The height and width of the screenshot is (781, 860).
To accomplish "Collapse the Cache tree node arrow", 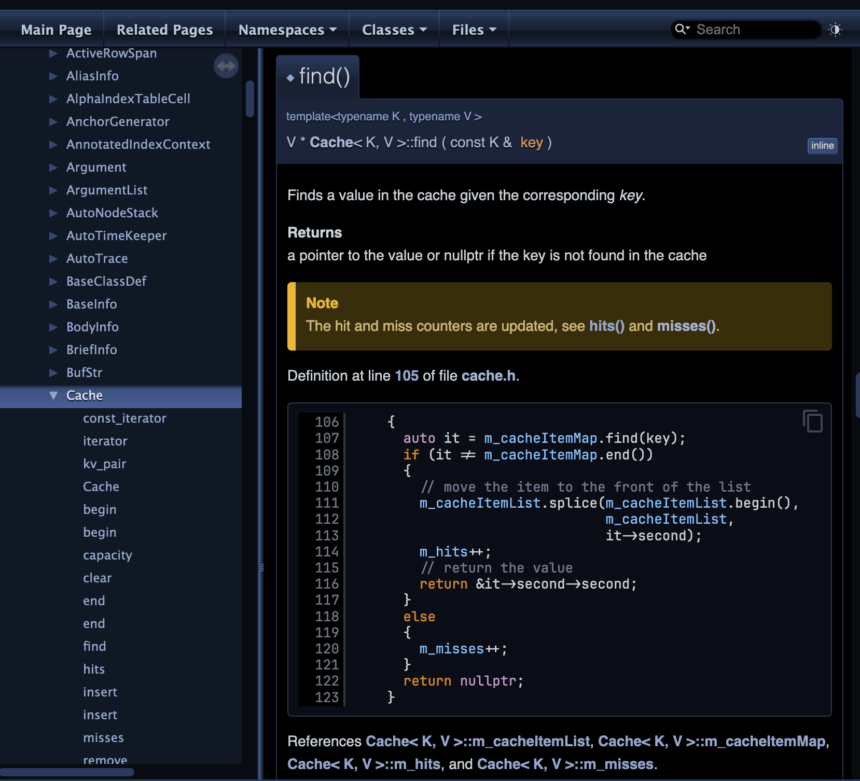I will click(53, 395).
